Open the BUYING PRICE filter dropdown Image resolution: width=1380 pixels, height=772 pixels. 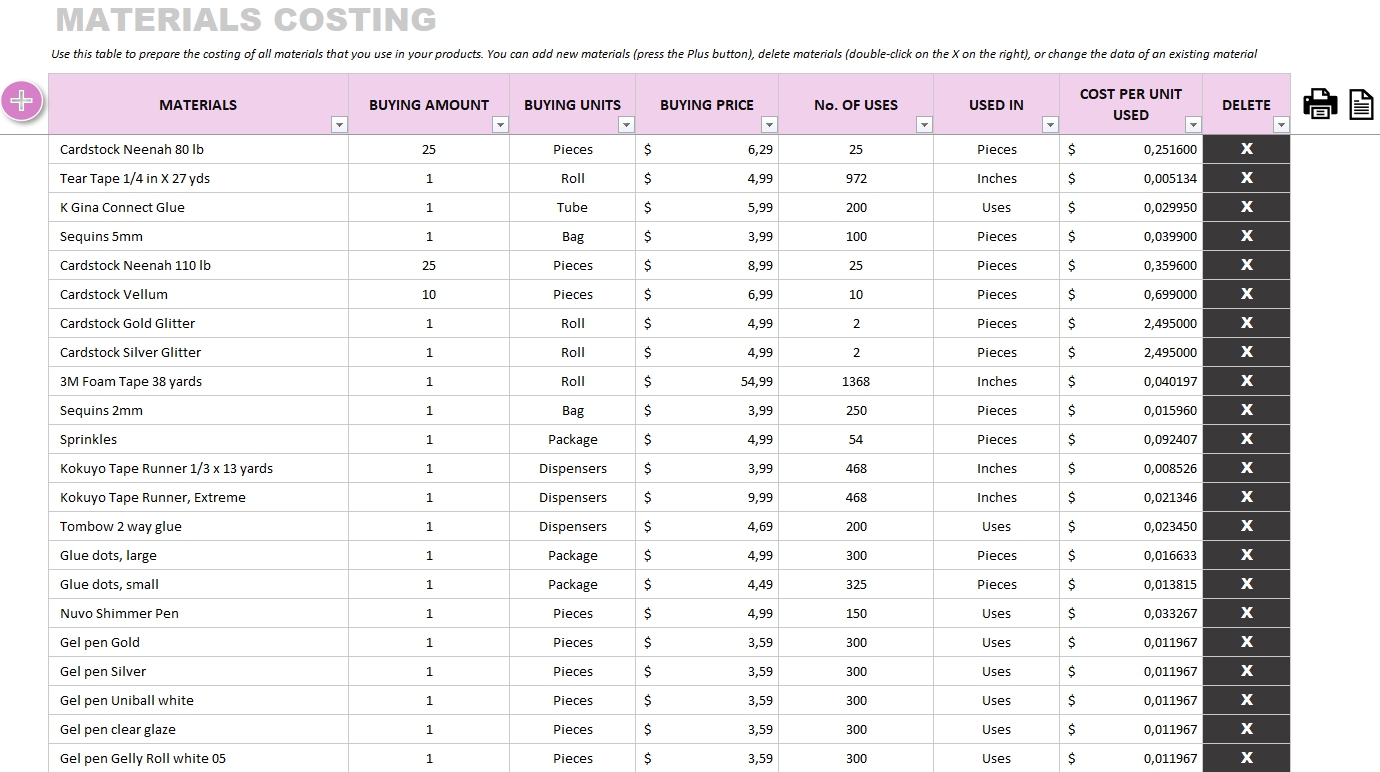[x=769, y=124]
